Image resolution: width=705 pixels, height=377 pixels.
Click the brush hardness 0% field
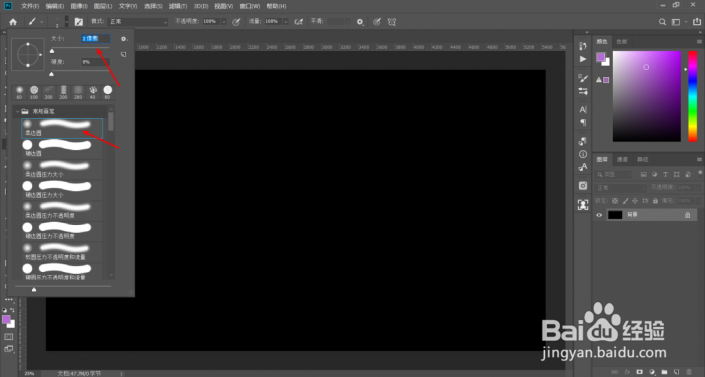95,62
